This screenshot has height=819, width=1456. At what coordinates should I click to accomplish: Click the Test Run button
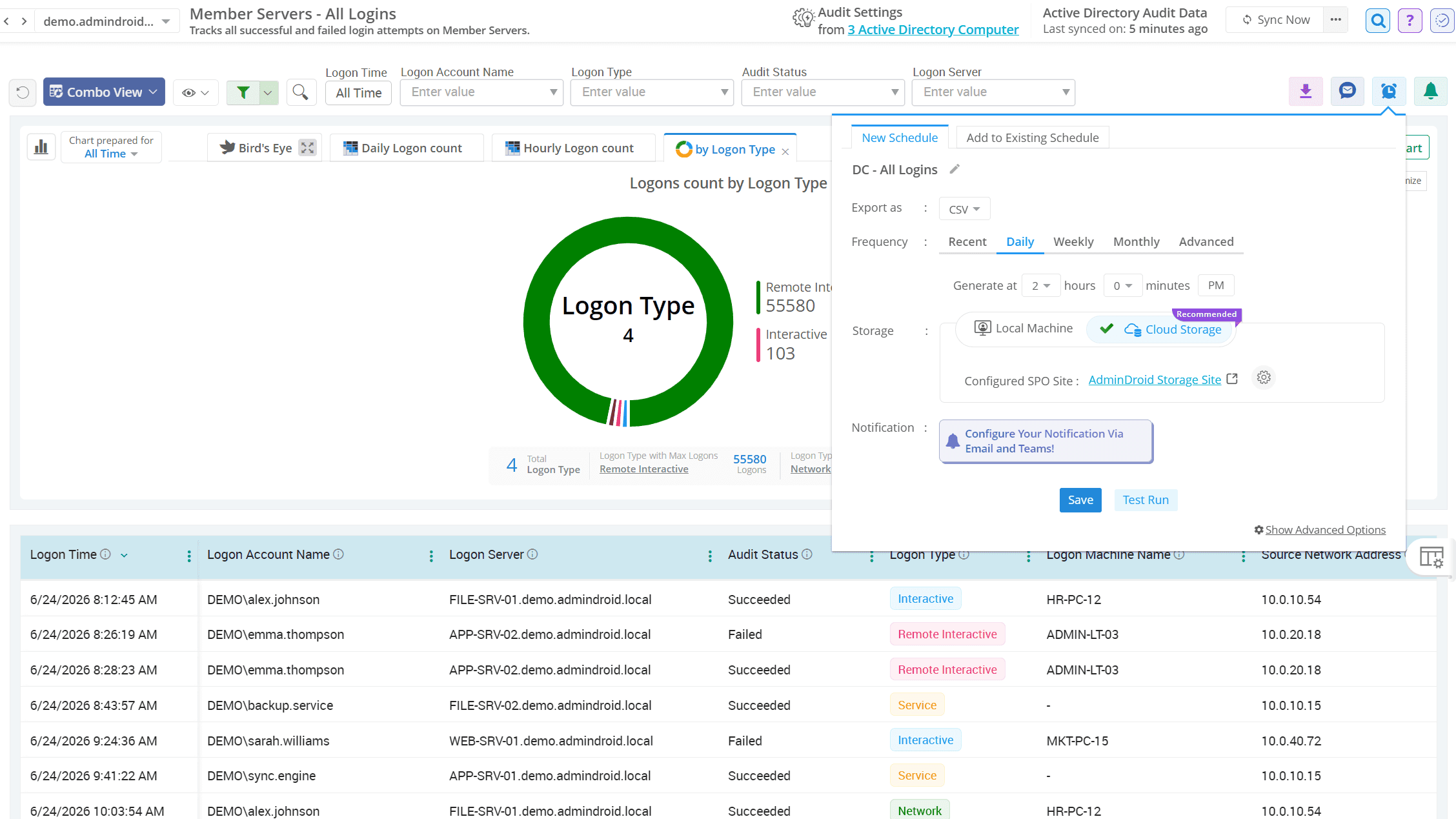click(1146, 500)
